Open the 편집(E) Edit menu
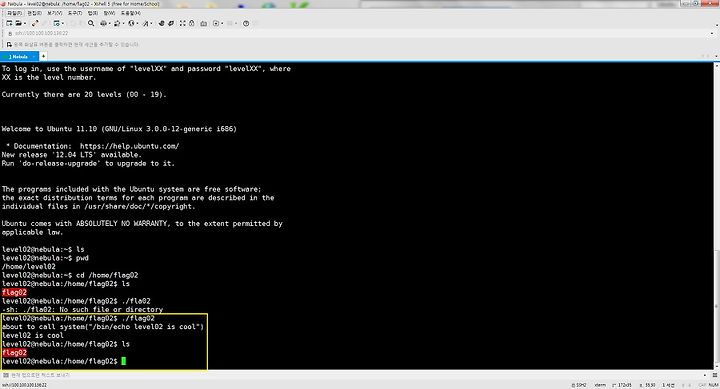 tap(34, 13)
